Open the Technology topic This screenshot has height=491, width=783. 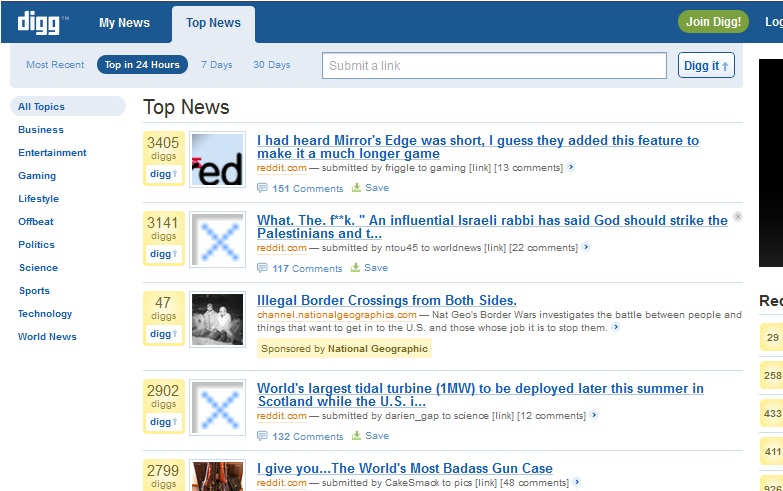point(45,314)
